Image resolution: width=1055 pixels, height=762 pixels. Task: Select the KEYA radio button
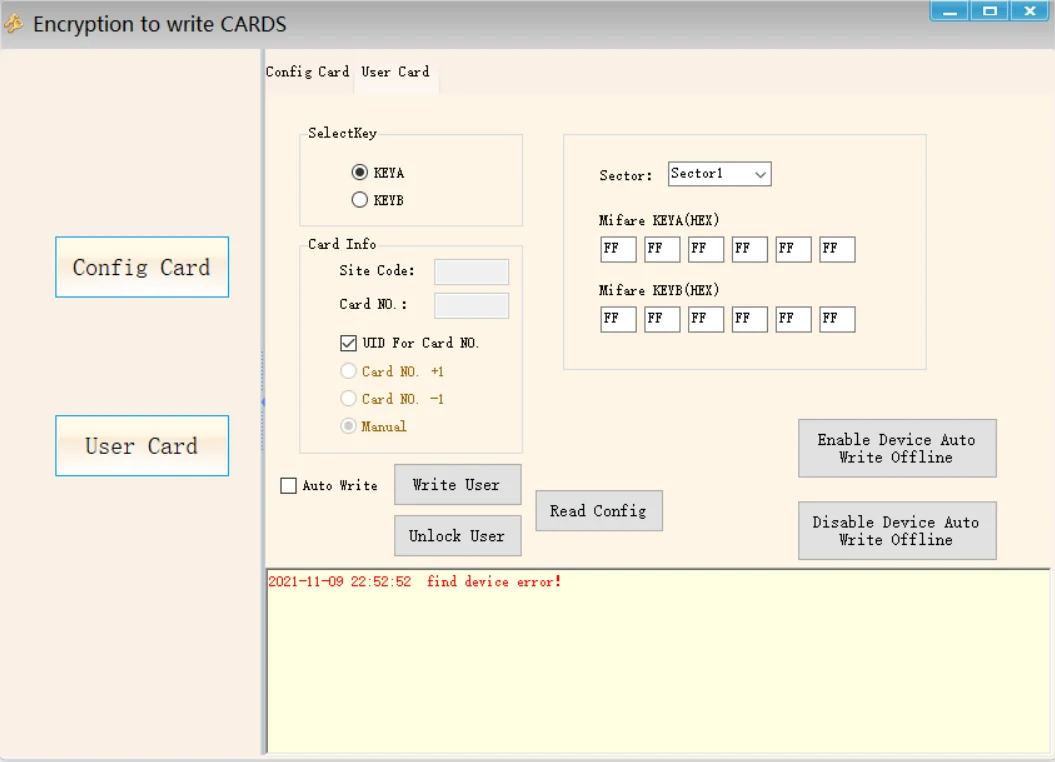[x=360, y=173]
